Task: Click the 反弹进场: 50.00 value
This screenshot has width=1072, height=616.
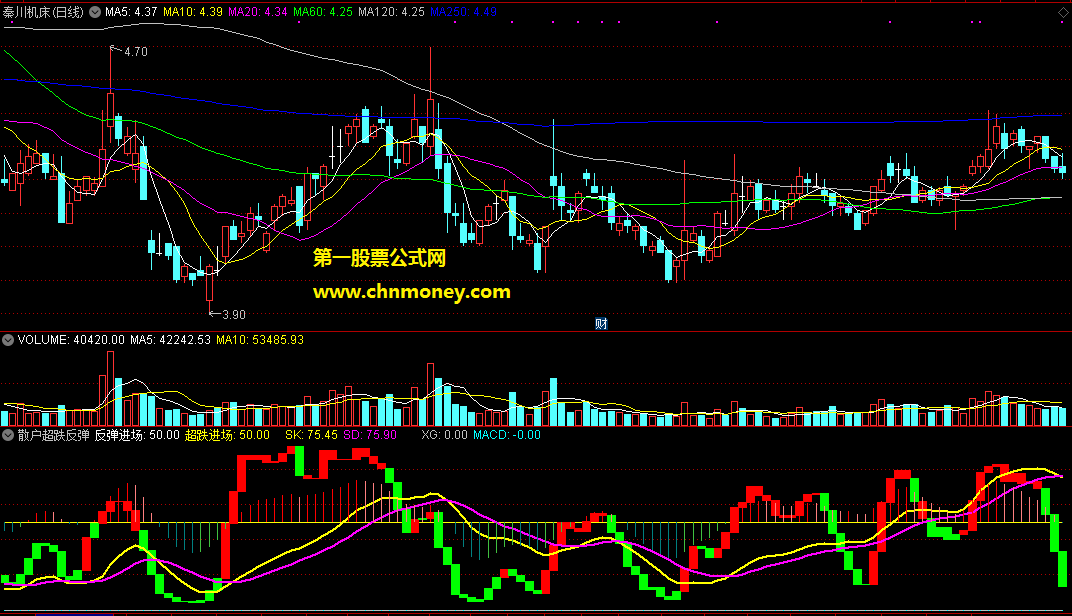Action: click(x=137, y=435)
